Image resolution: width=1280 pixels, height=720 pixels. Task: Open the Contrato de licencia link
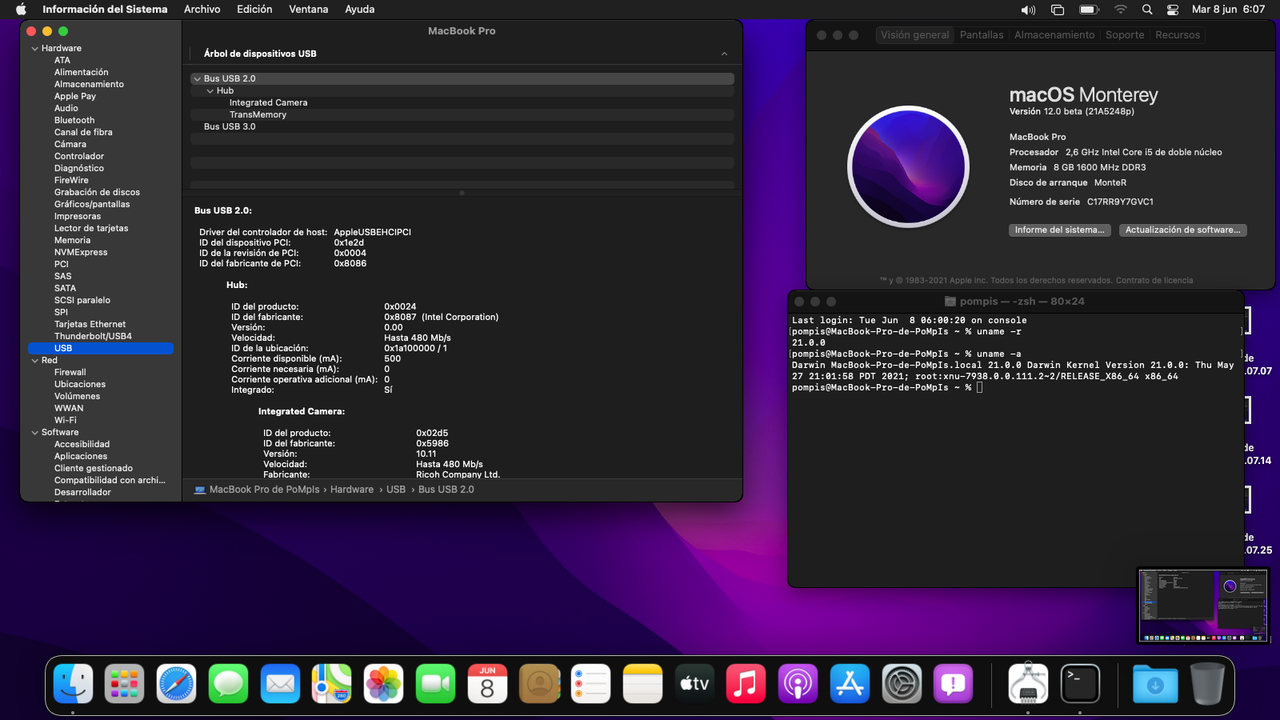(1154, 280)
